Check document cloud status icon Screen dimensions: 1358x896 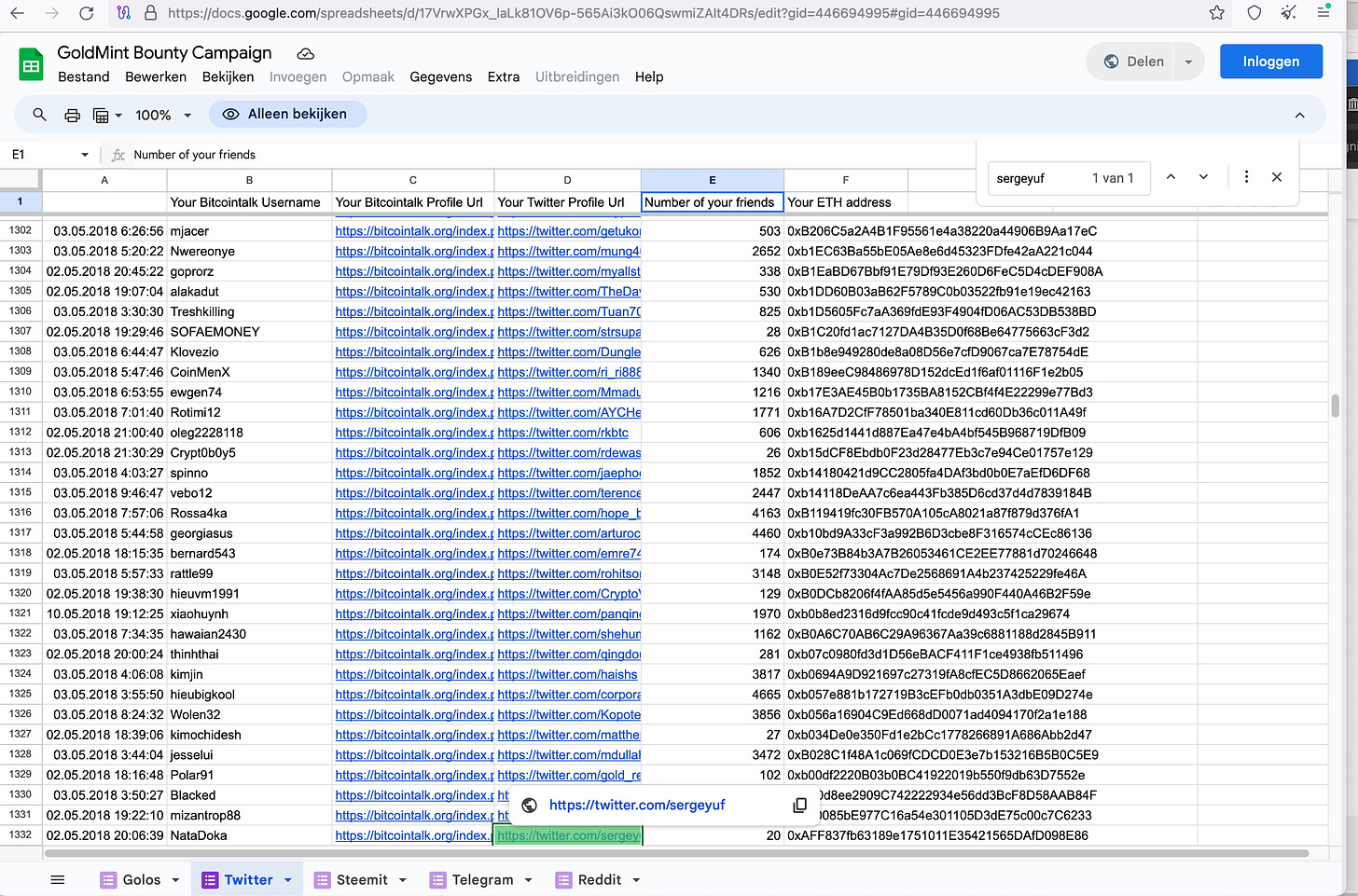(x=305, y=53)
